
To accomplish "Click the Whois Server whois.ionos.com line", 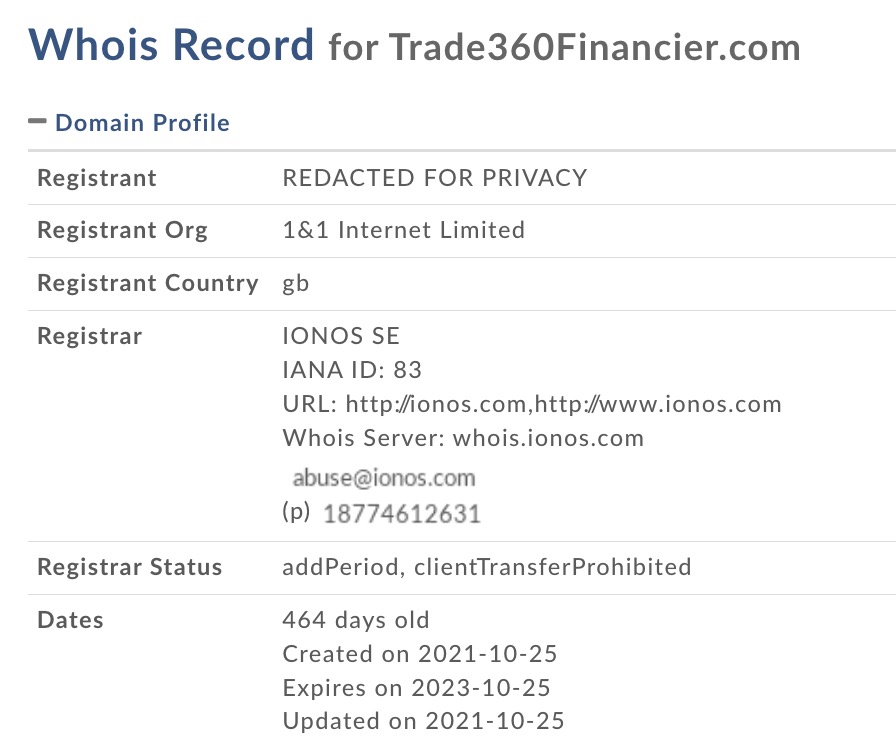I will [x=463, y=438].
